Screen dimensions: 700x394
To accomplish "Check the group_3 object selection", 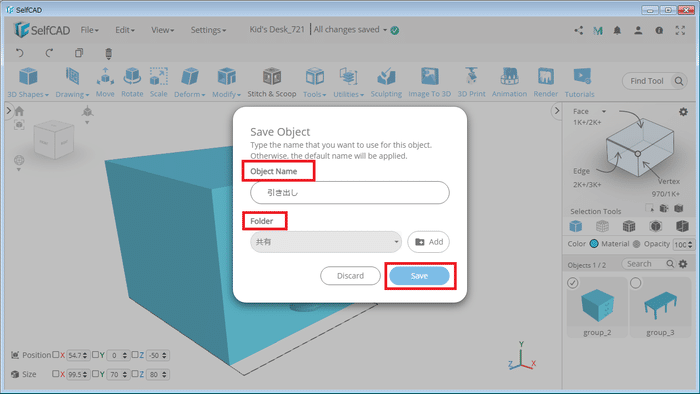I will point(636,283).
